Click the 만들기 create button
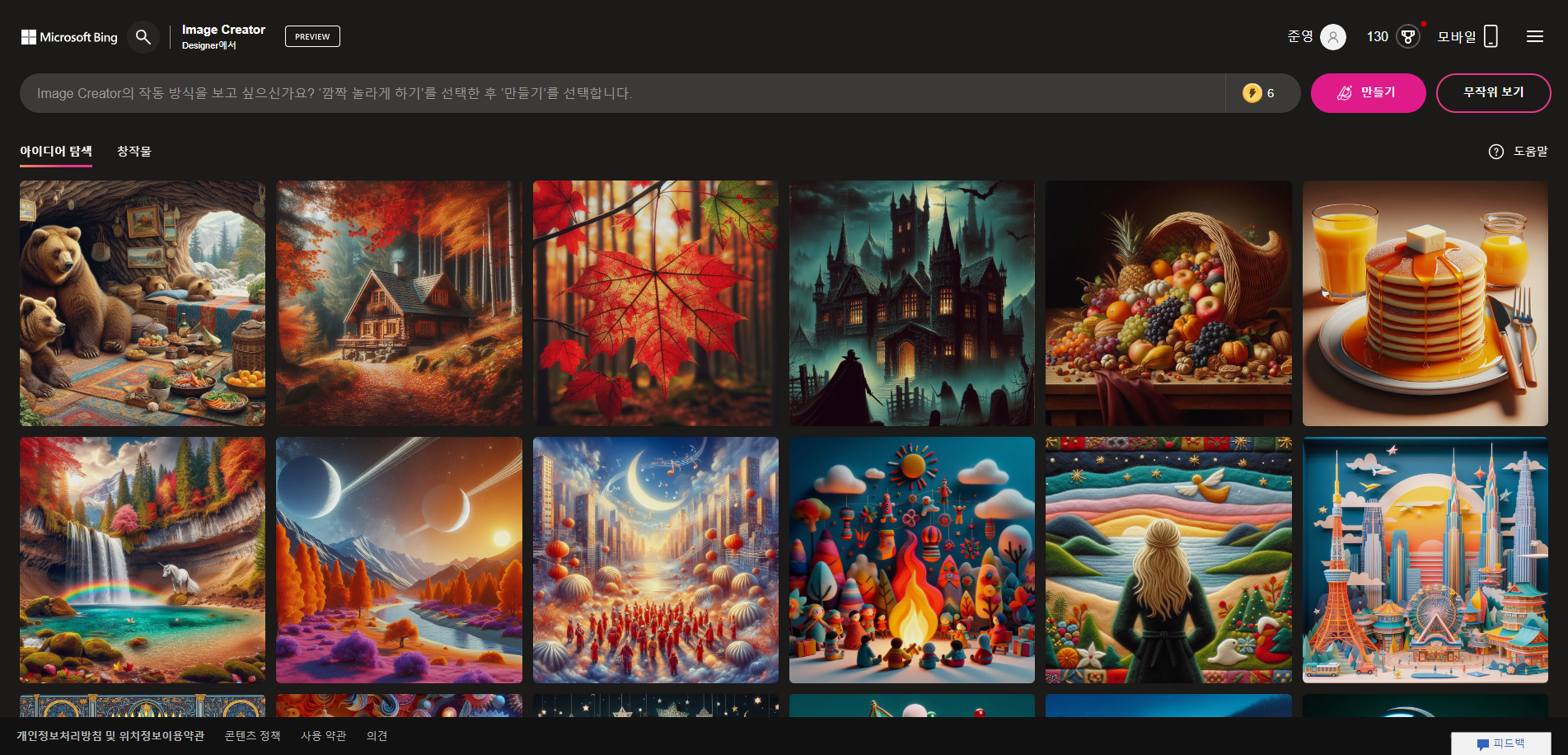Image resolution: width=1568 pixels, height=755 pixels. pos(1368,93)
